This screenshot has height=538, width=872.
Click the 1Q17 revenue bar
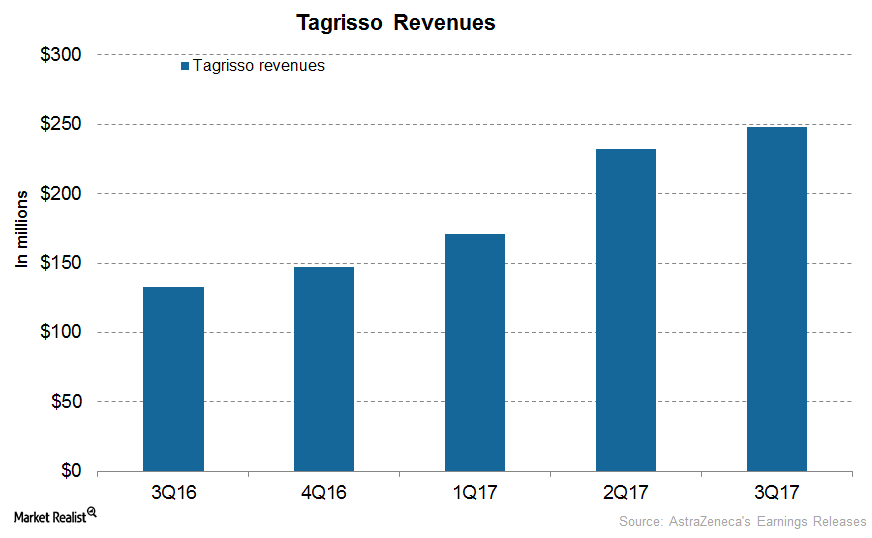coord(475,353)
